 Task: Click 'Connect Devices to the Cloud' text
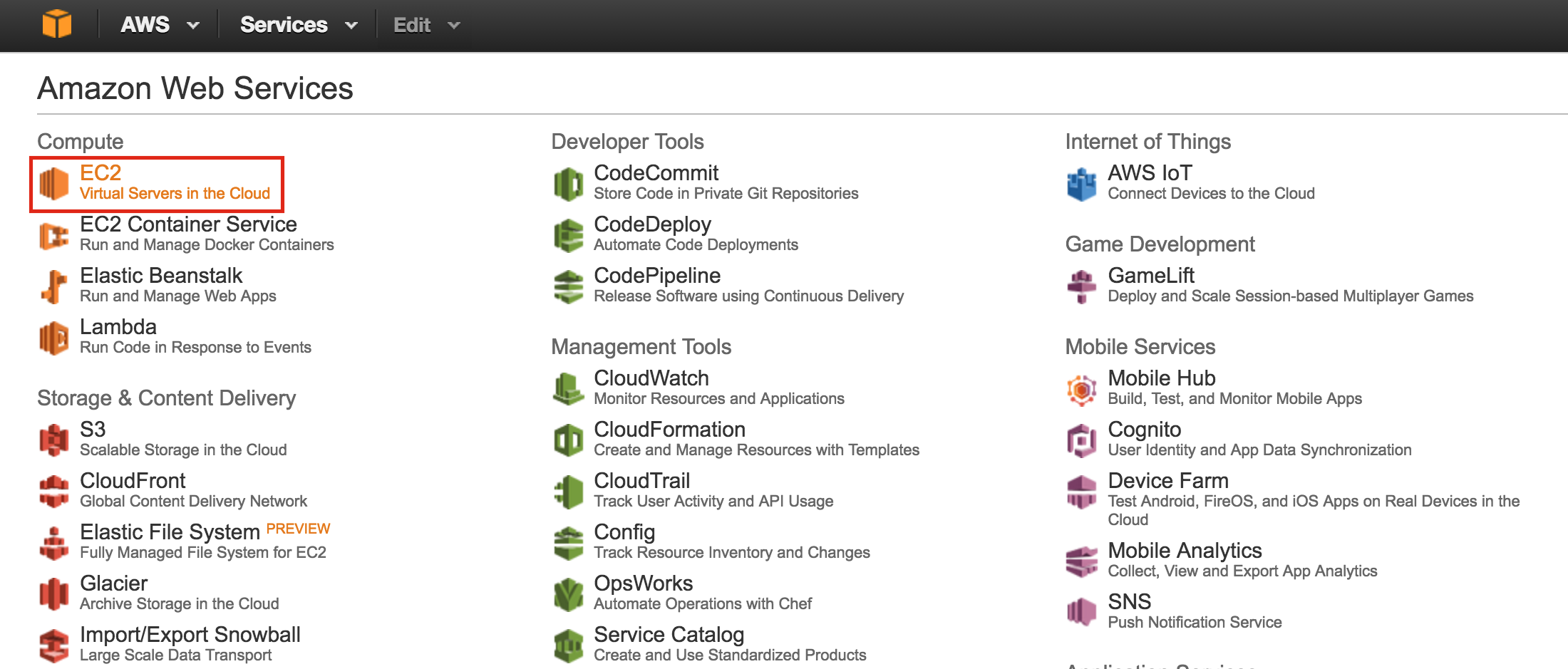tap(1211, 193)
